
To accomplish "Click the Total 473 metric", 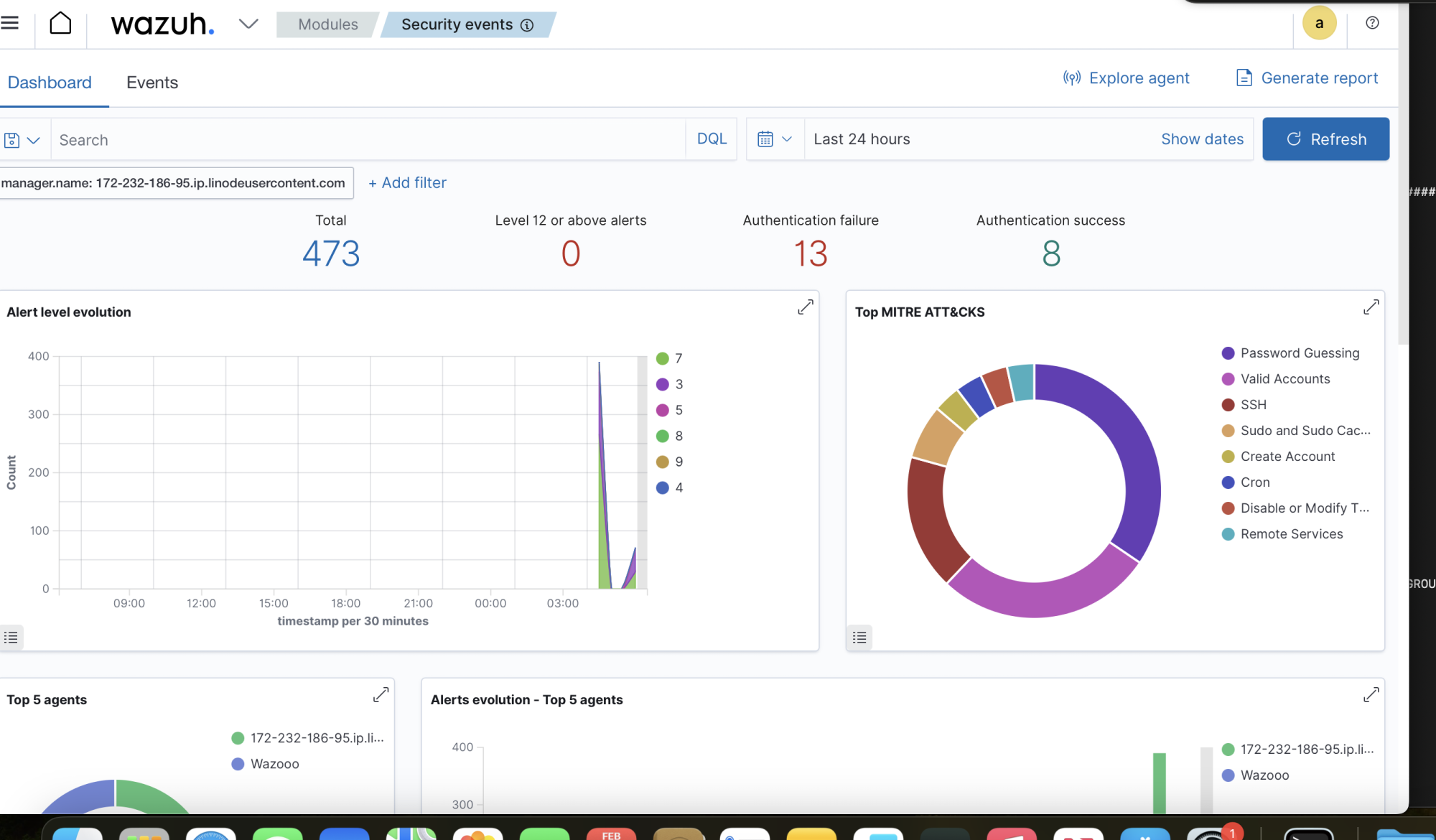I will click(x=331, y=253).
